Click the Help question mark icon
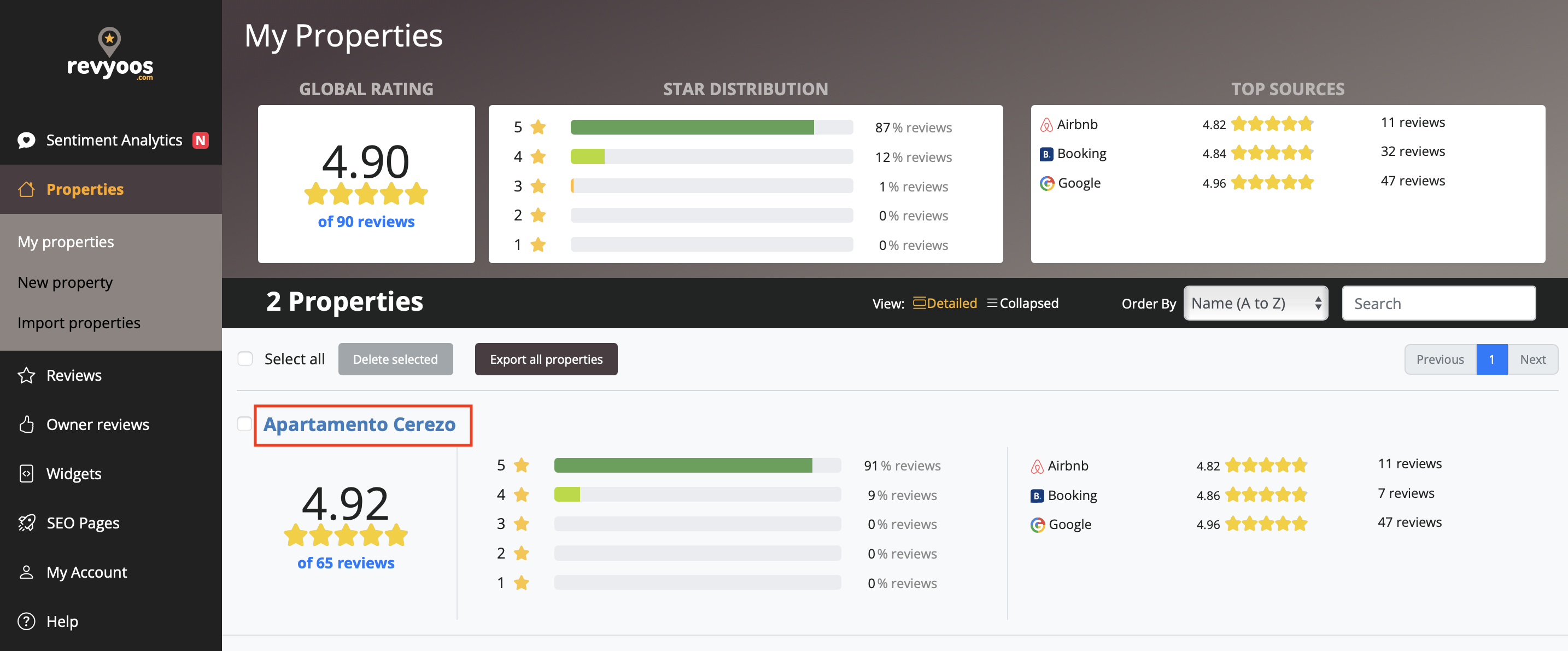Image resolution: width=1568 pixels, height=651 pixels. tap(26, 622)
